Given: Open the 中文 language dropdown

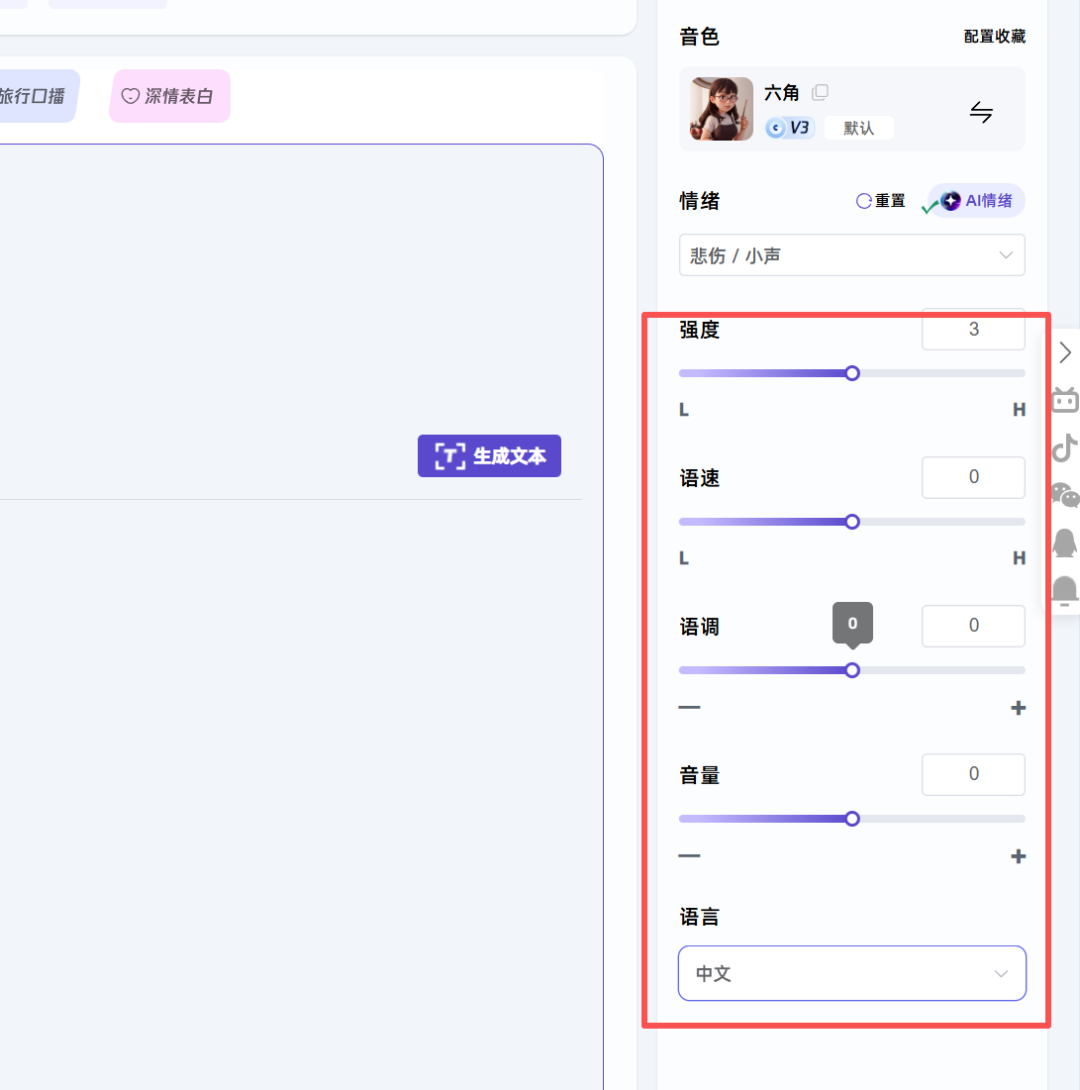Looking at the screenshot, I should pos(851,972).
